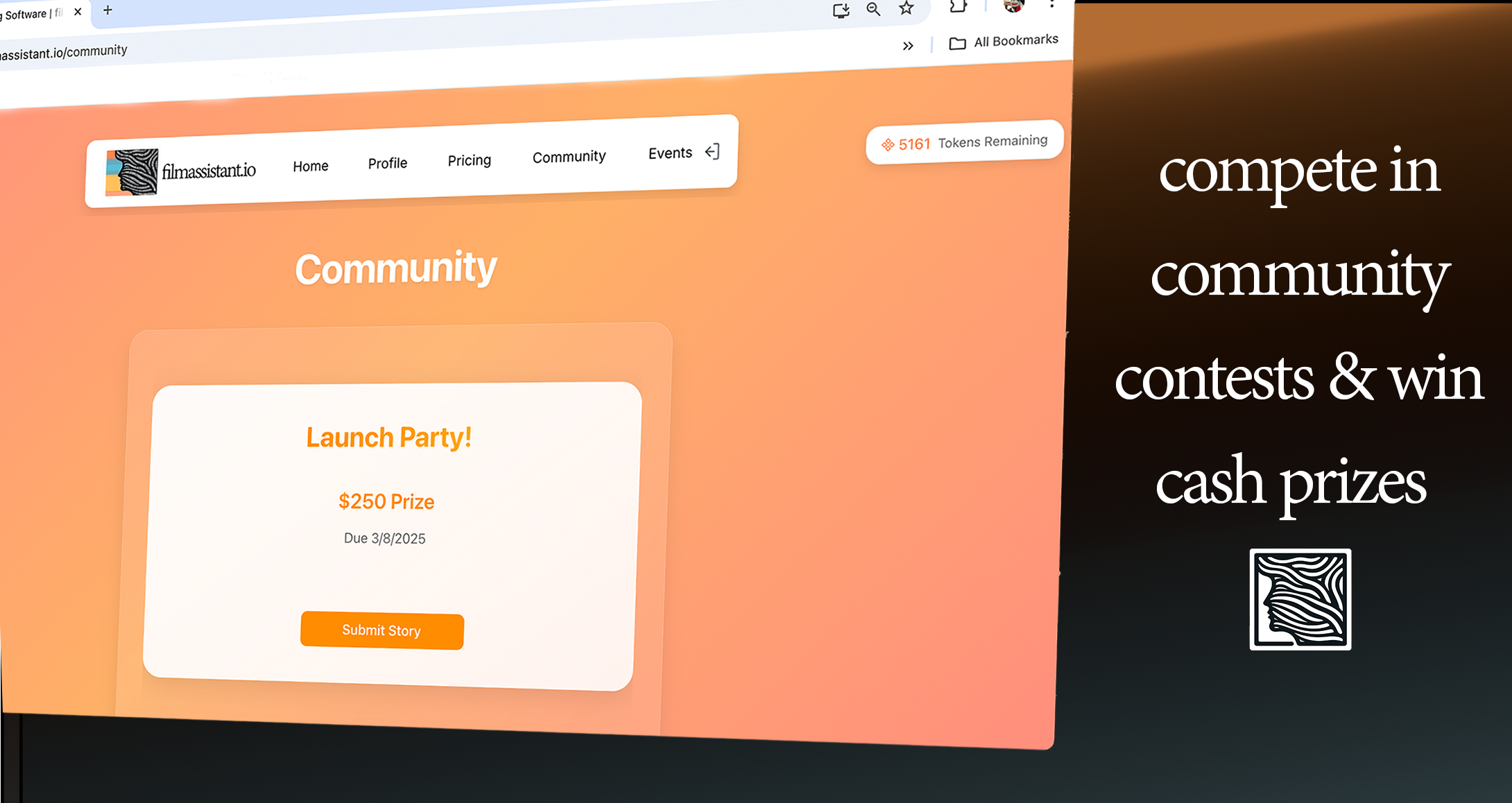Click the orange token icon beside 5161

[x=887, y=145]
